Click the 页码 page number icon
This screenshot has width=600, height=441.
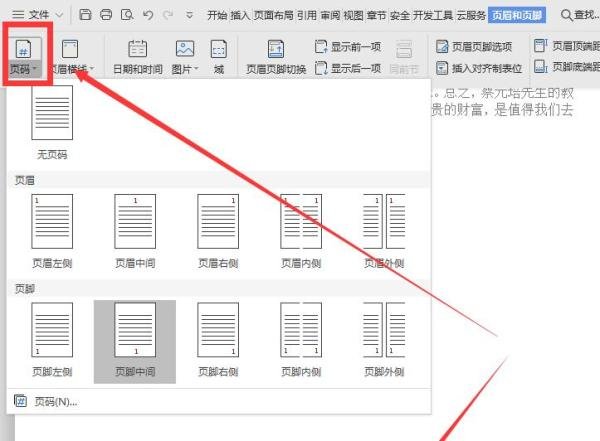click(x=23, y=49)
